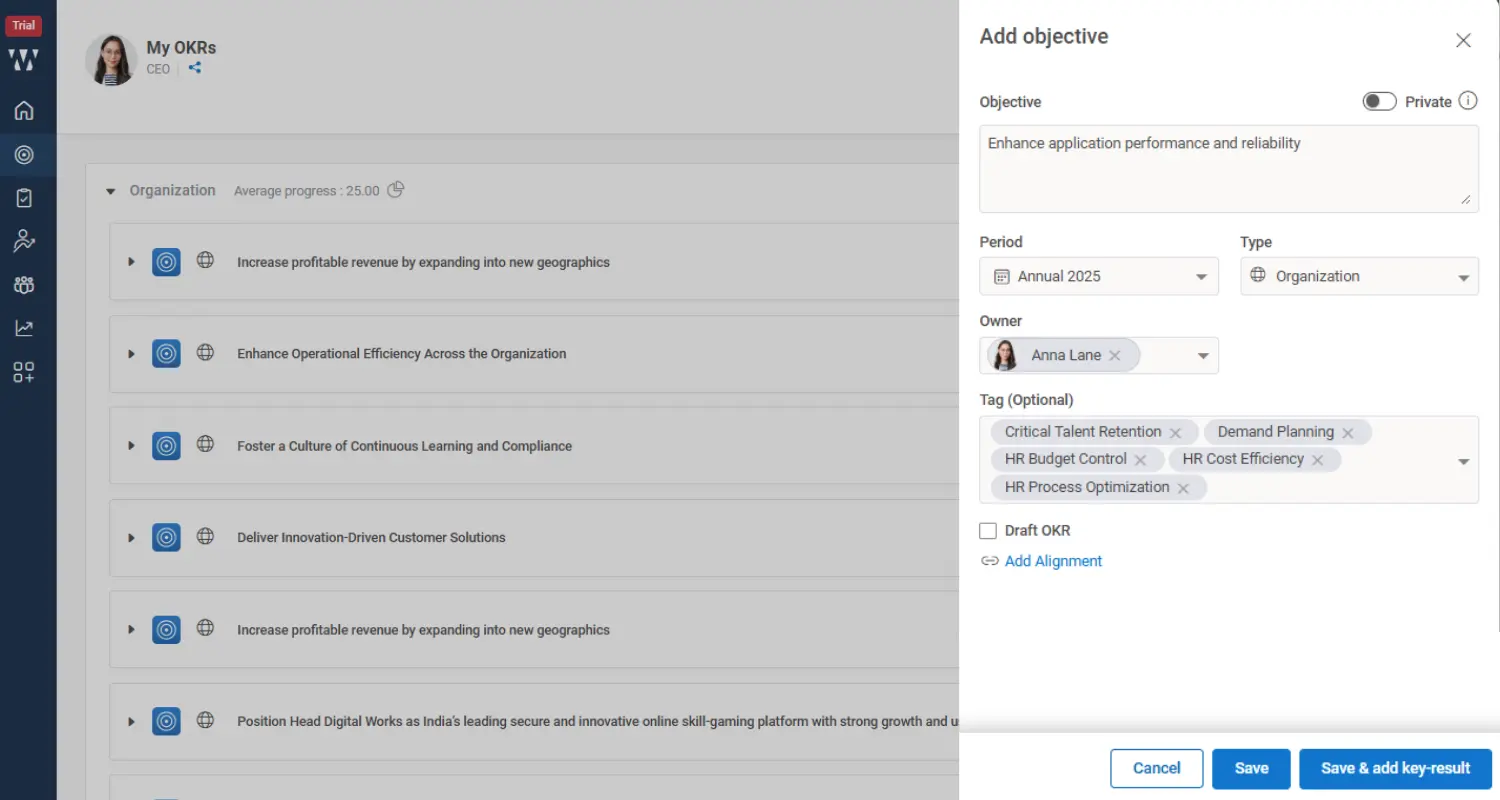This screenshot has height=800, width=1500.
Task: Click the Add Alignment link
Action: click(x=1052, y=561)
